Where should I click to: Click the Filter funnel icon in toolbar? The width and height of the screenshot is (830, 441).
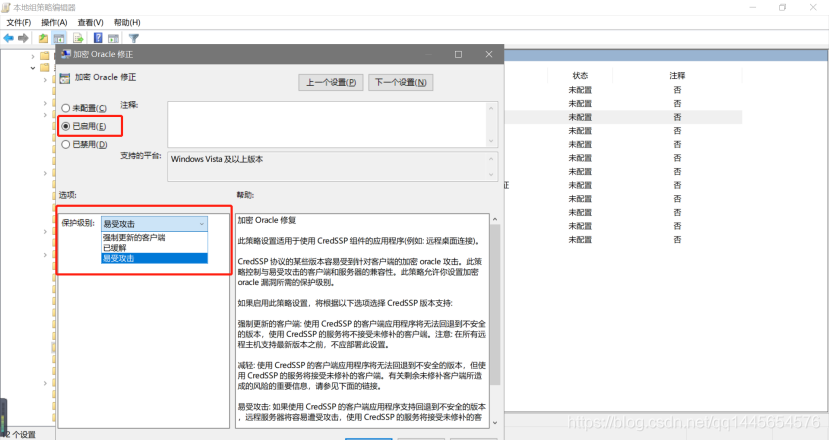point(134,38)
